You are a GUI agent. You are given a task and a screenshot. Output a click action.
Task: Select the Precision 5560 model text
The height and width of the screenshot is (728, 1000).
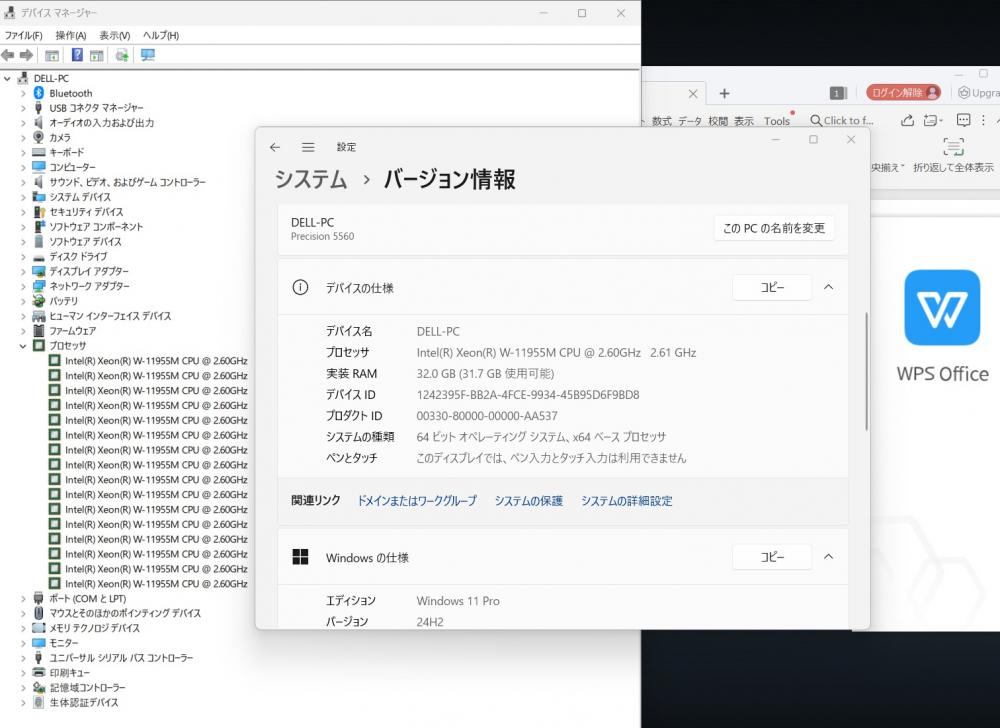click(322, 237)
